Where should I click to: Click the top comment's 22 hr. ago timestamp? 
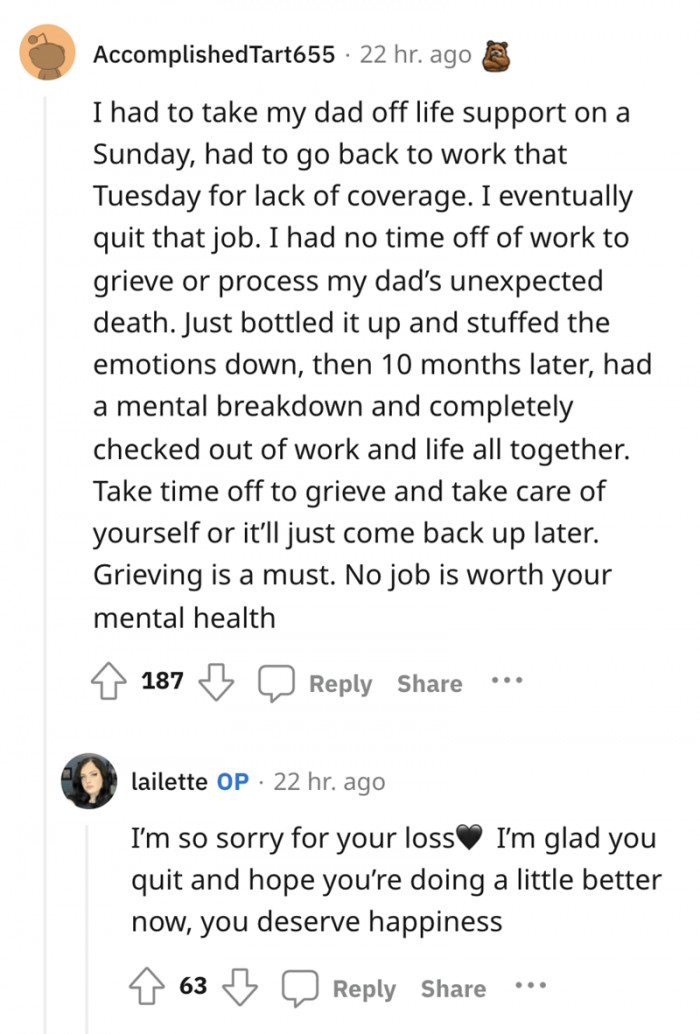pos(415,55)
